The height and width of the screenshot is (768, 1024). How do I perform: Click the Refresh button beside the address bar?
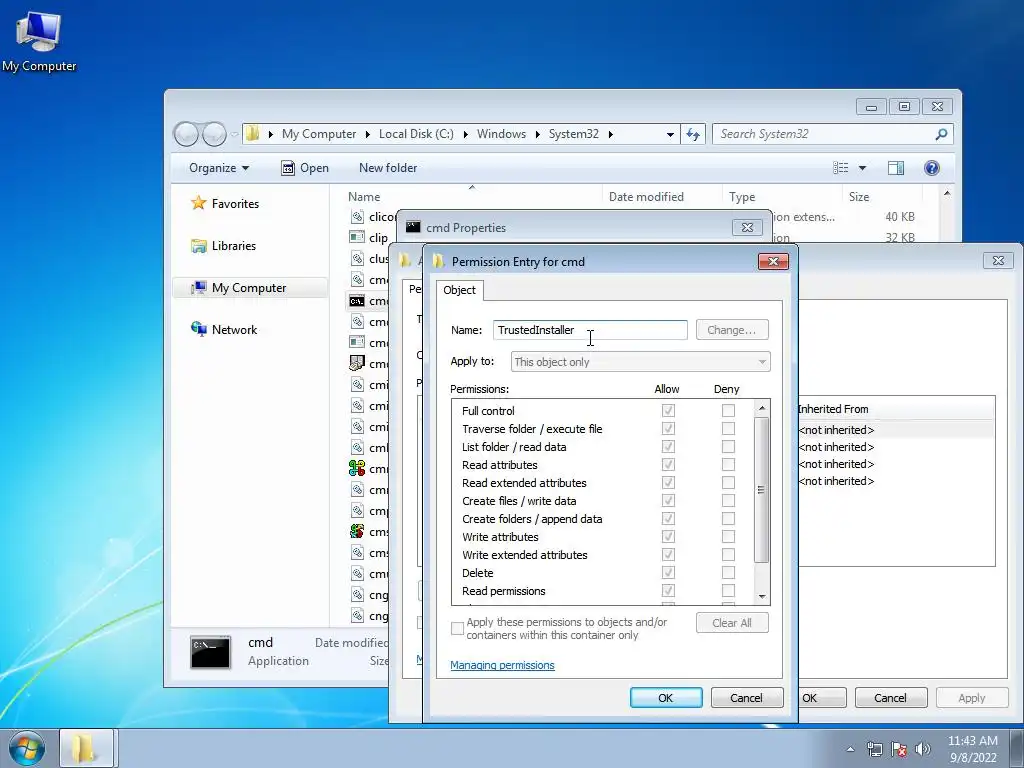click(x=693, y=135)
